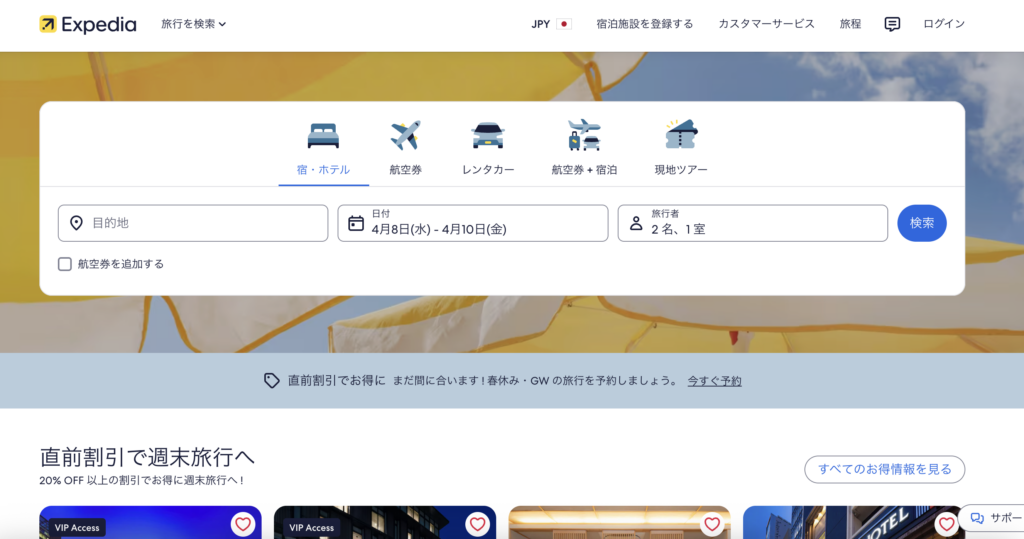Select the airplane icon for 航空券
Screen dimensions: 1024x539
click(405, 135)
